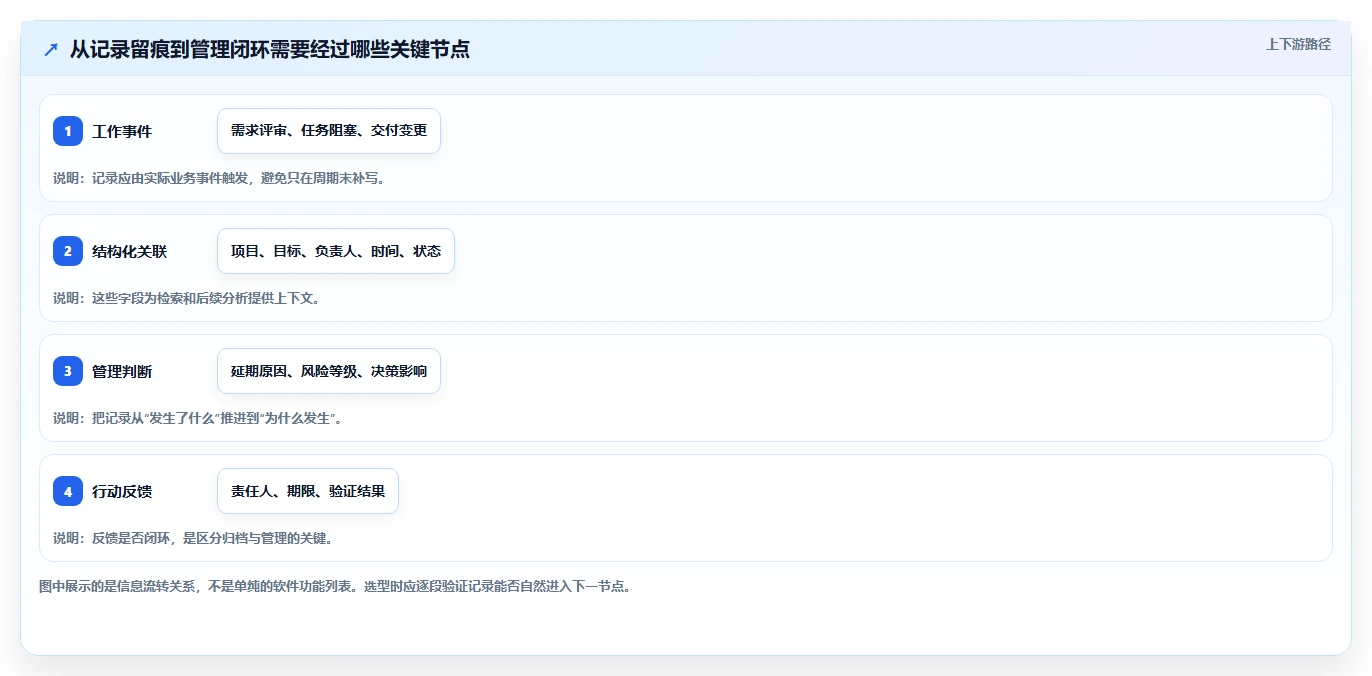Click the 延期原因、风险等级、决策影响 chip
This screenshot has height=676, width=1372.
pyautogui.click(x=329, y=371)
